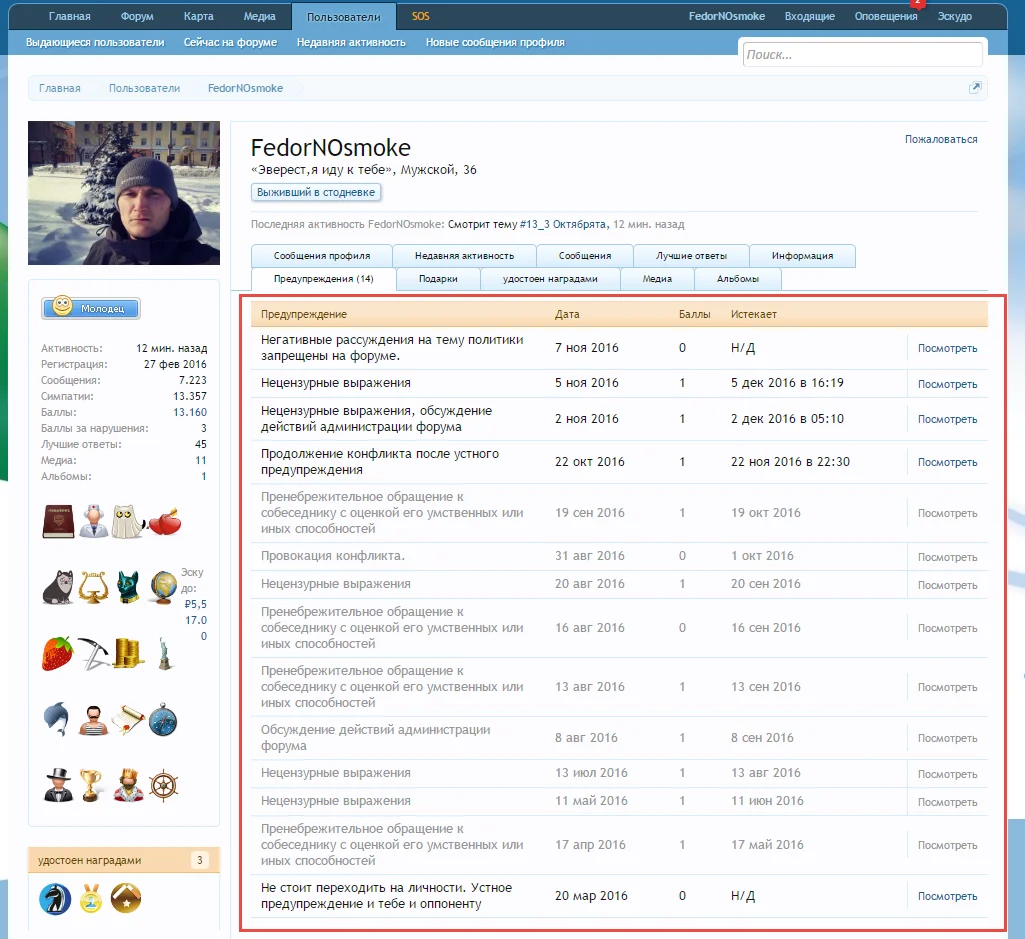Click 'Посмотреть' for the 7 ноя 2016 warning

tap(947, 349)
